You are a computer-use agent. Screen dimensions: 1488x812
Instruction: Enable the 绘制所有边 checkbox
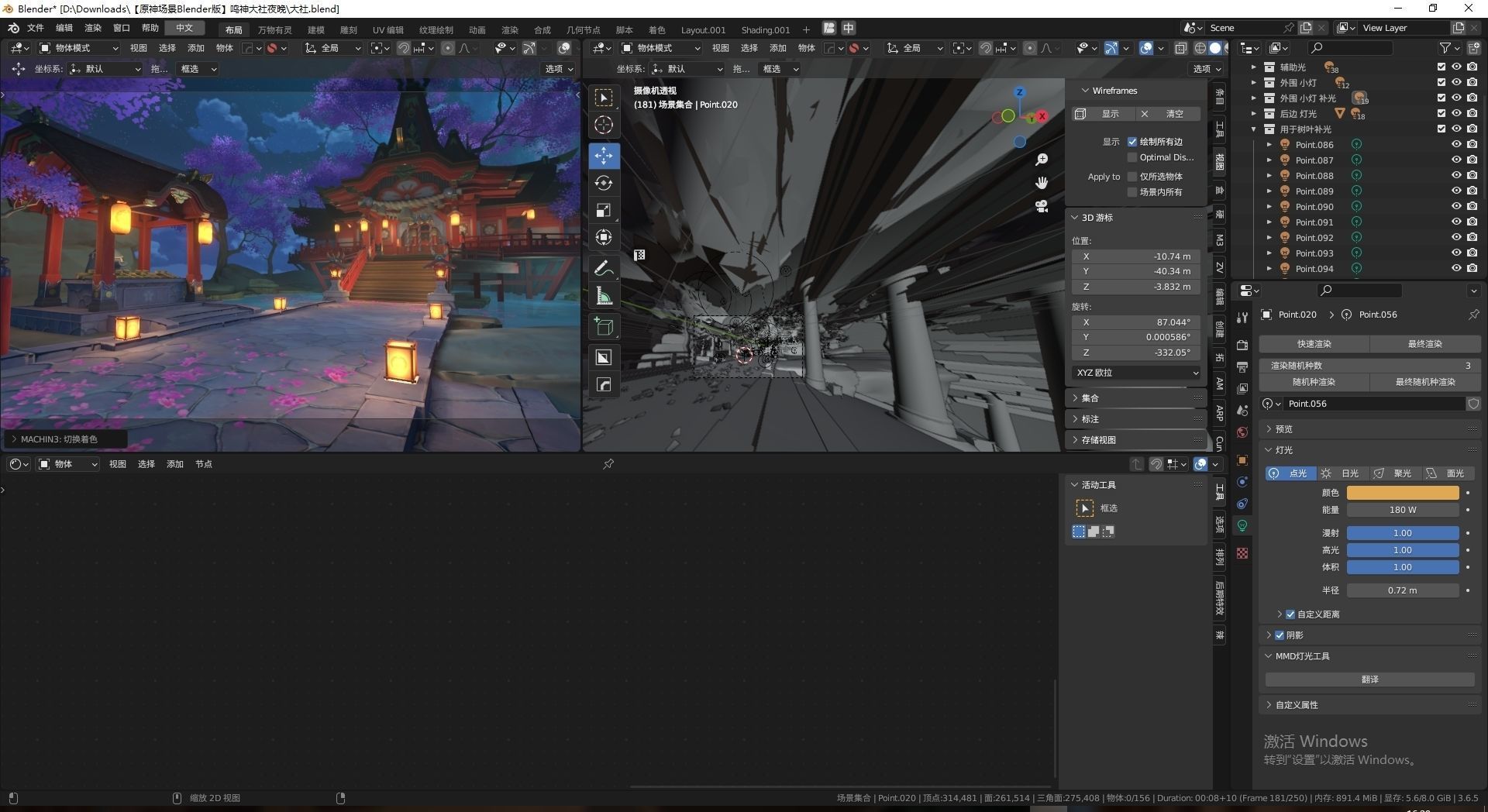pos(1132,142)
